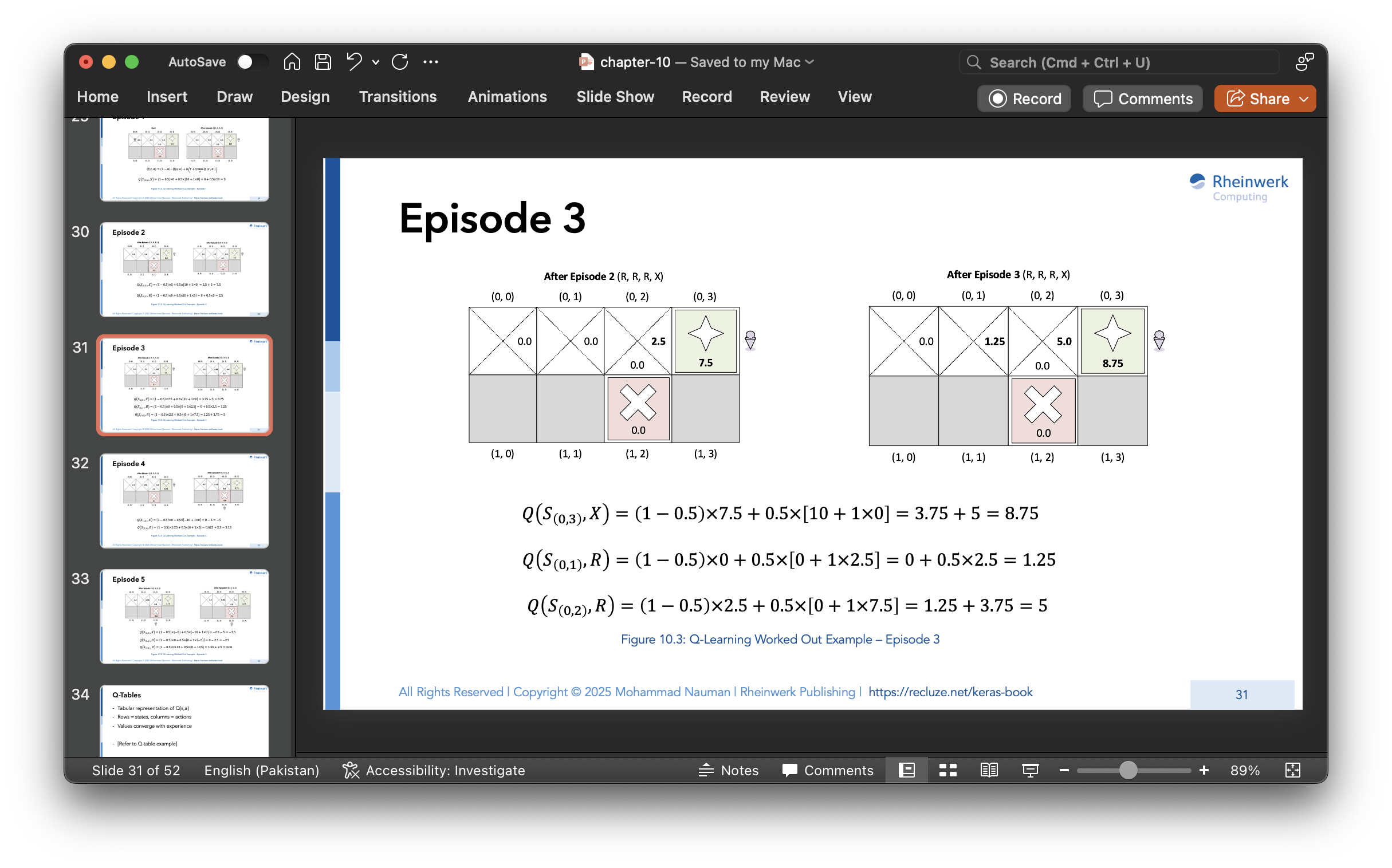Open Reading View from the status bar
The height and width of the screenshot is (868, 1392).
pyautogui.click(x=989, y=770)
